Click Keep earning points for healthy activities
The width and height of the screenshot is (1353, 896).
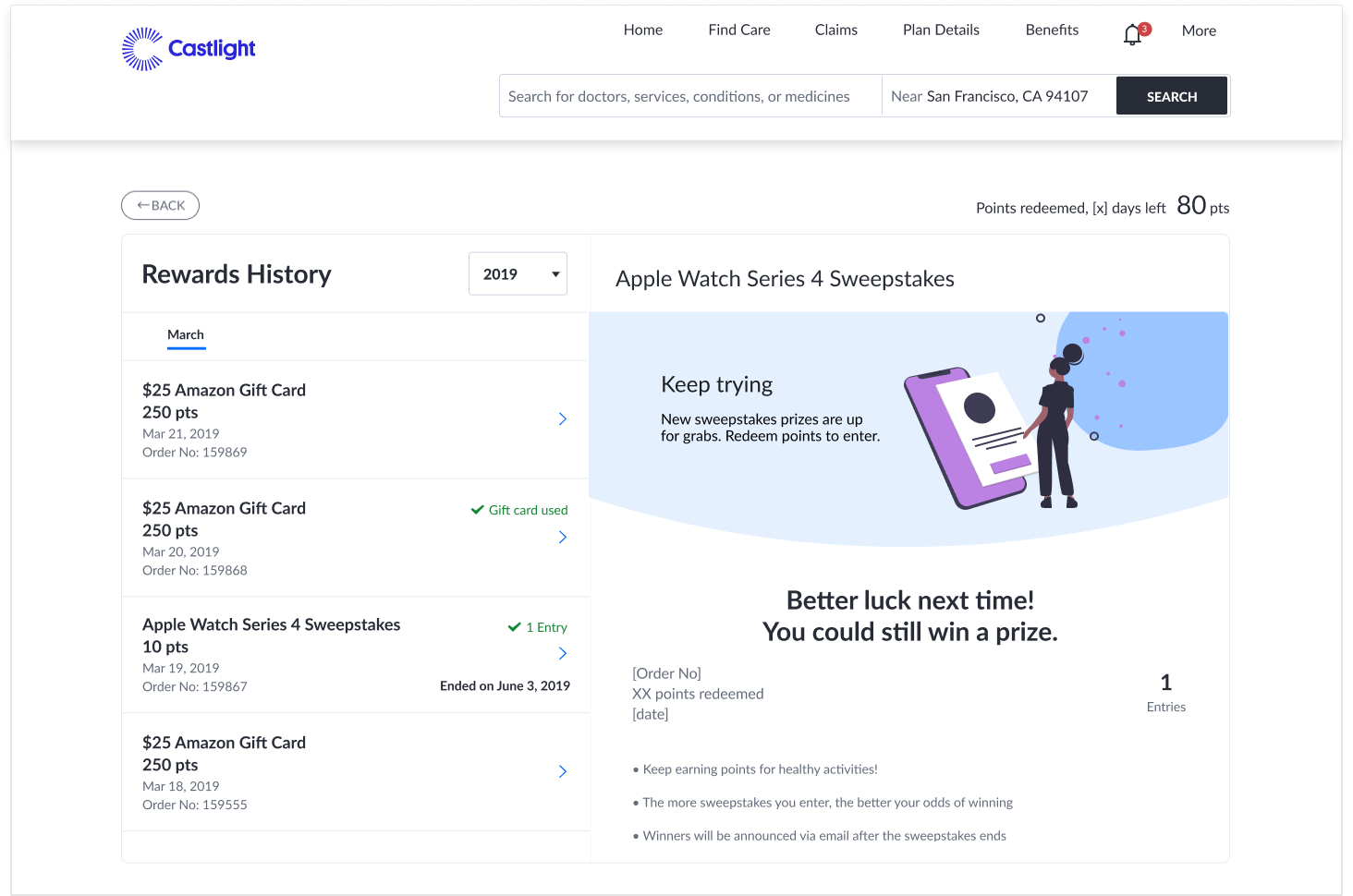point(760,769)
